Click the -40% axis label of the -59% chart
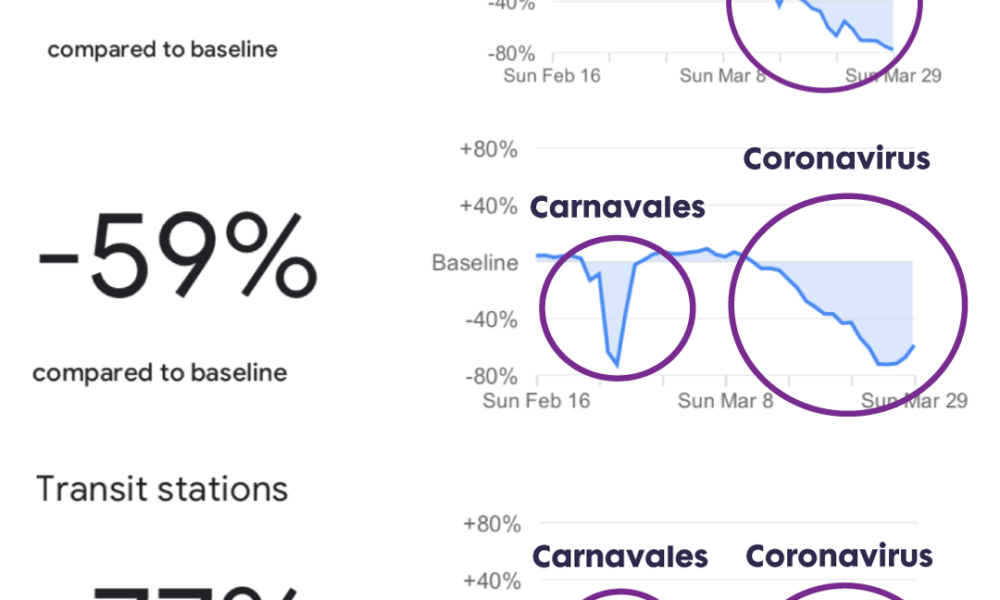Screen dimensions: 1000x600 491,319
